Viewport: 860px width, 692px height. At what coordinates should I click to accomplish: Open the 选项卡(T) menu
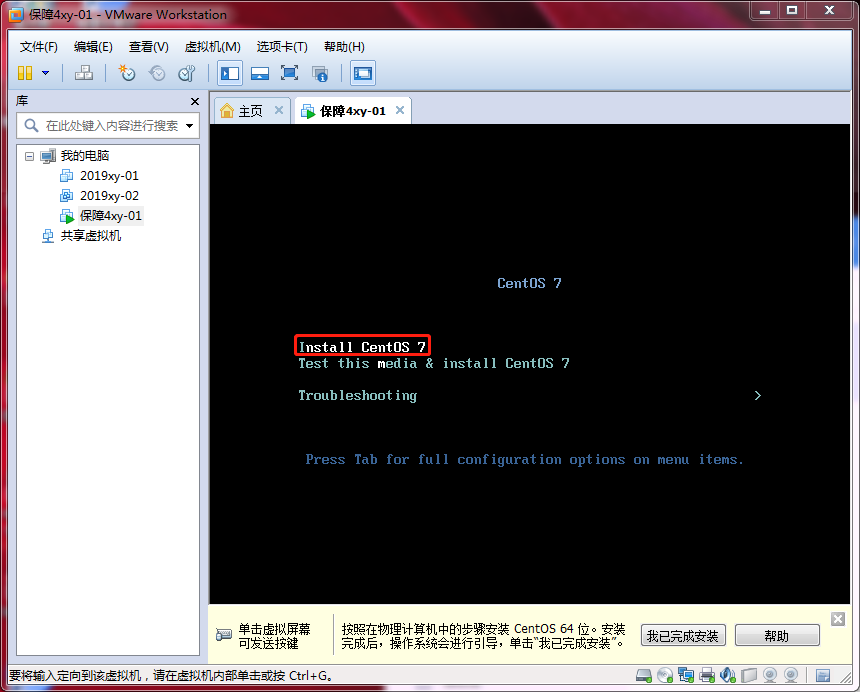282,47
